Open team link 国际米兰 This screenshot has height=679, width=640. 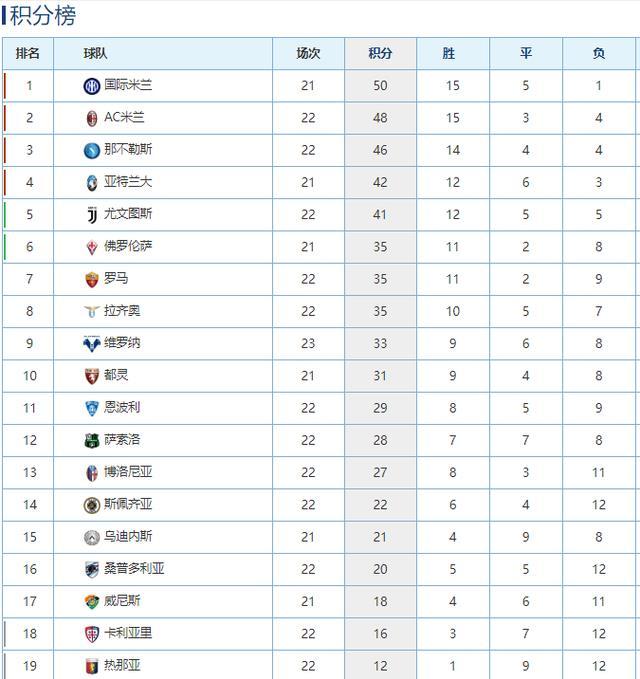(128, 85)
